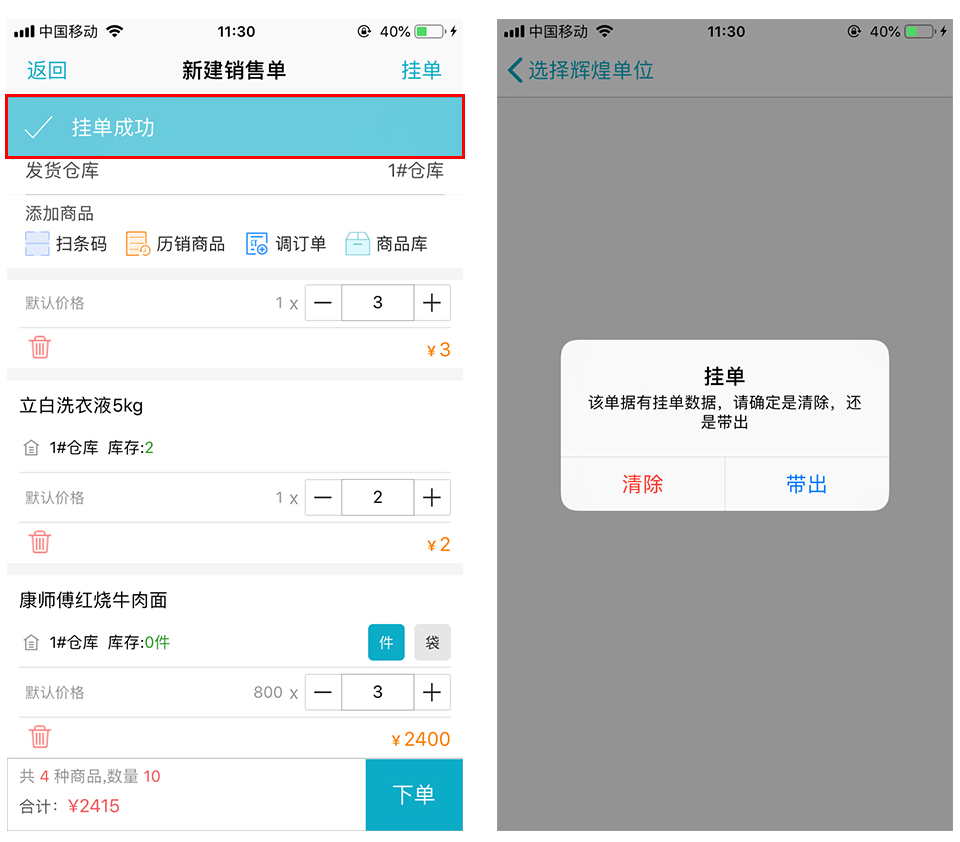Viewport: 960px width, 842px height.
Task: Open the 历销商品 history icon
Action: pos(138,244)
